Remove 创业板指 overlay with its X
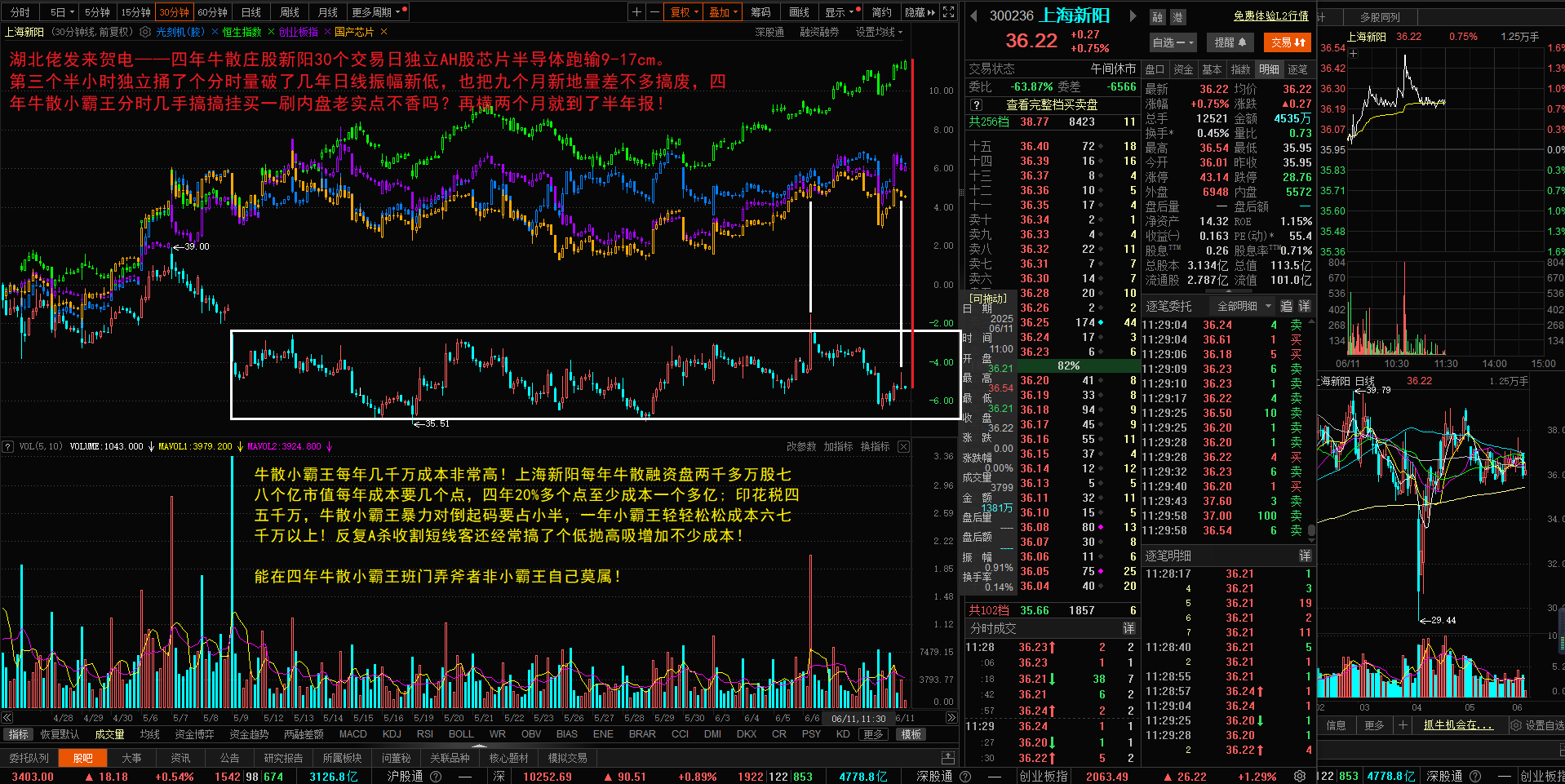Image resolution: width=1565 pixels, height=784 pixels. point(327,32)
